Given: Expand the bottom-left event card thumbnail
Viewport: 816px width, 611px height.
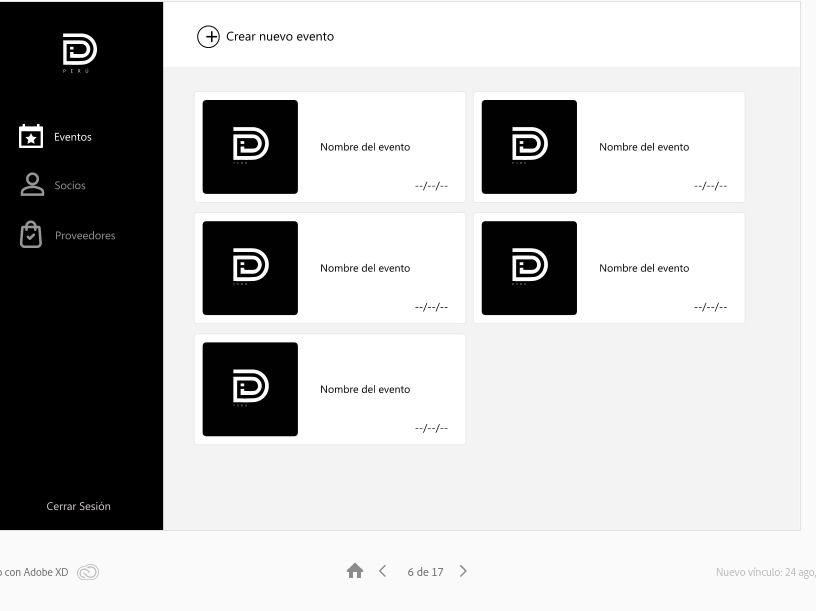Looking at the screenshot, I should [x=250, y=389].
